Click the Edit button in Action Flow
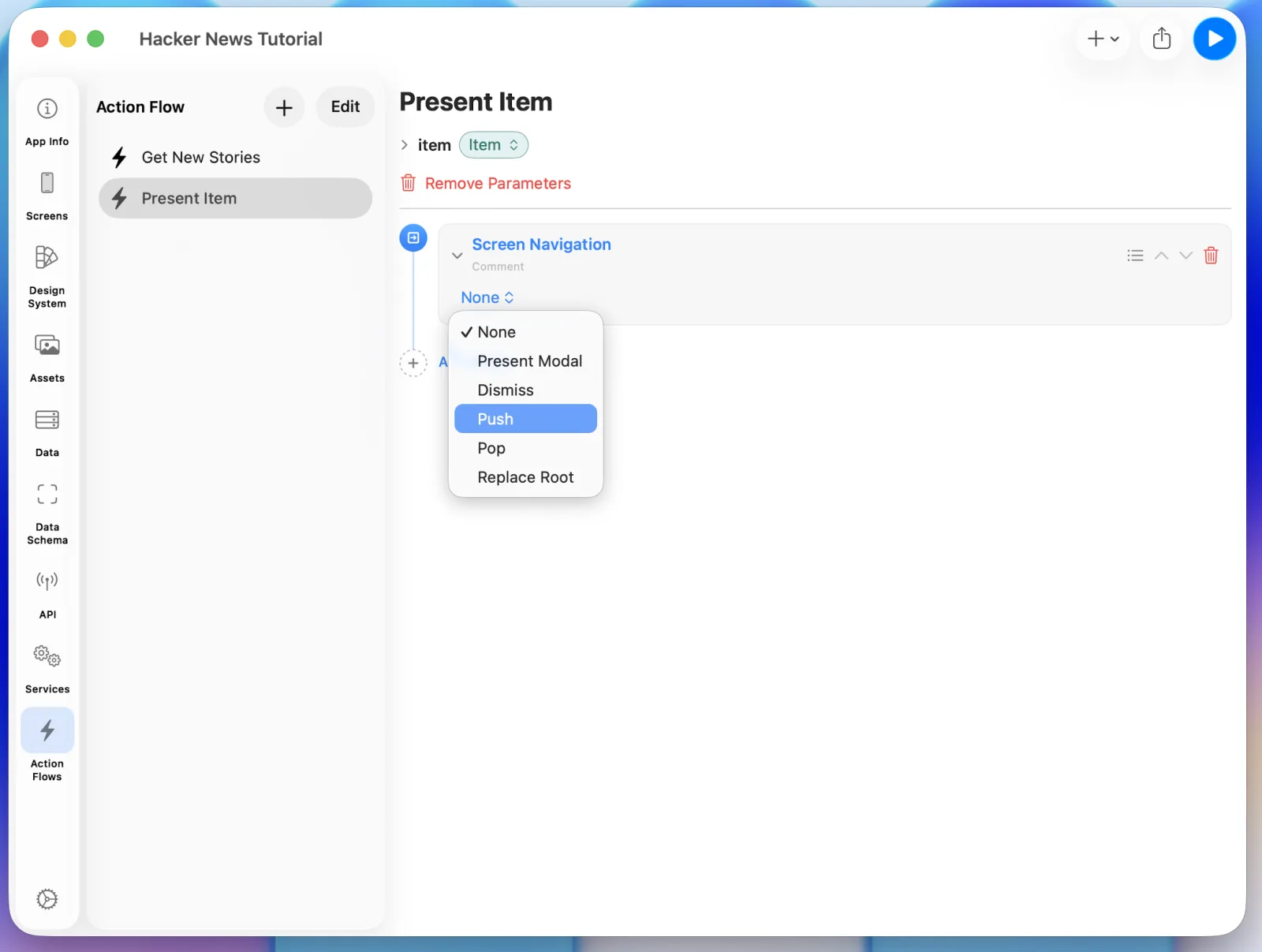This screenshot has width=1262, height=952. pos(345,107)
